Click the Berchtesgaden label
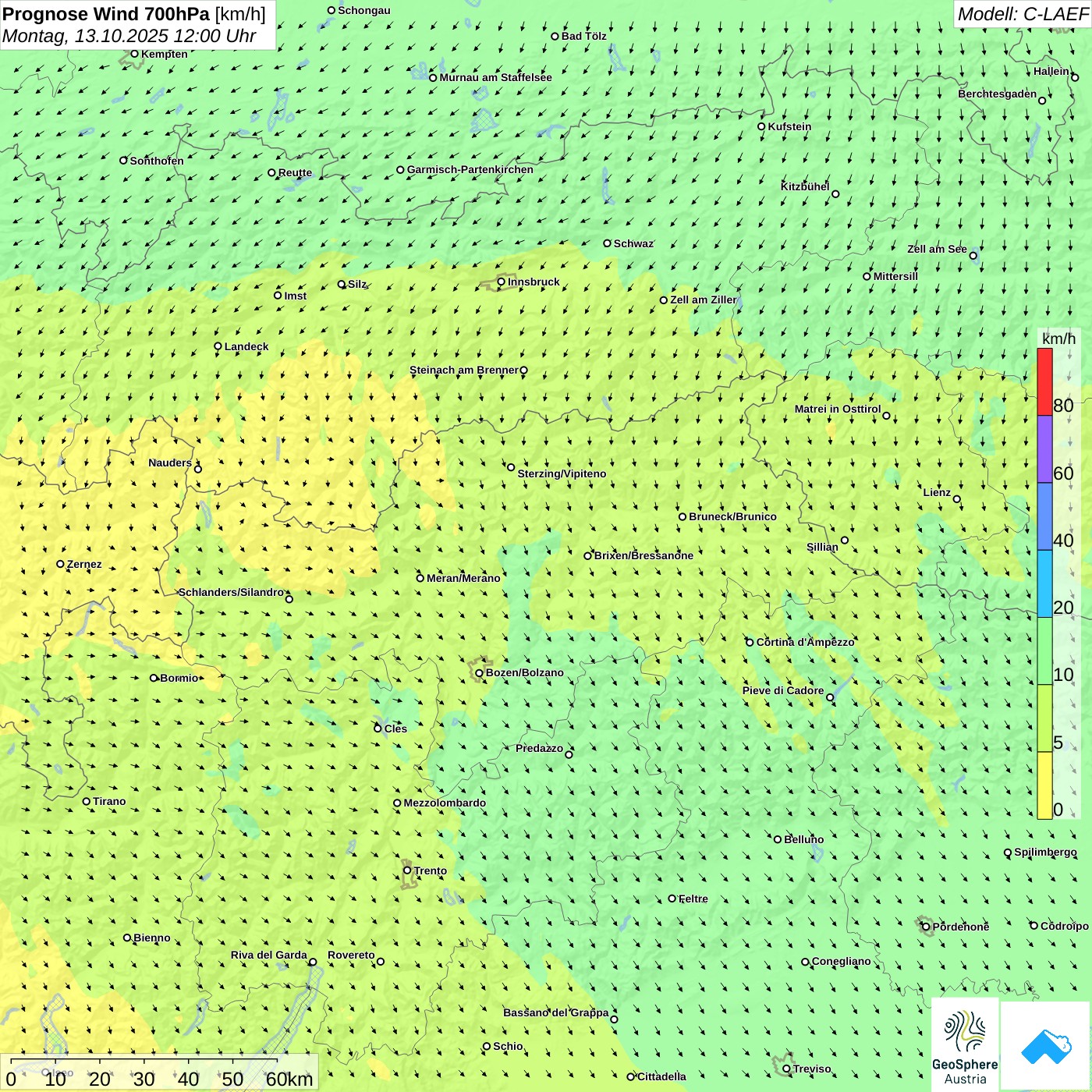Image resolution: width=1092 pixels, height=1092 pixels. click(998, 94)
